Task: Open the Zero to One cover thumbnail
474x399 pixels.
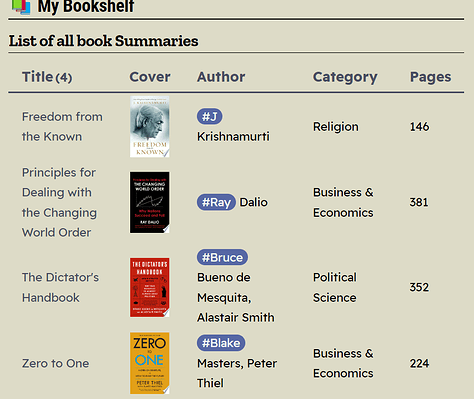Action: 150,363
